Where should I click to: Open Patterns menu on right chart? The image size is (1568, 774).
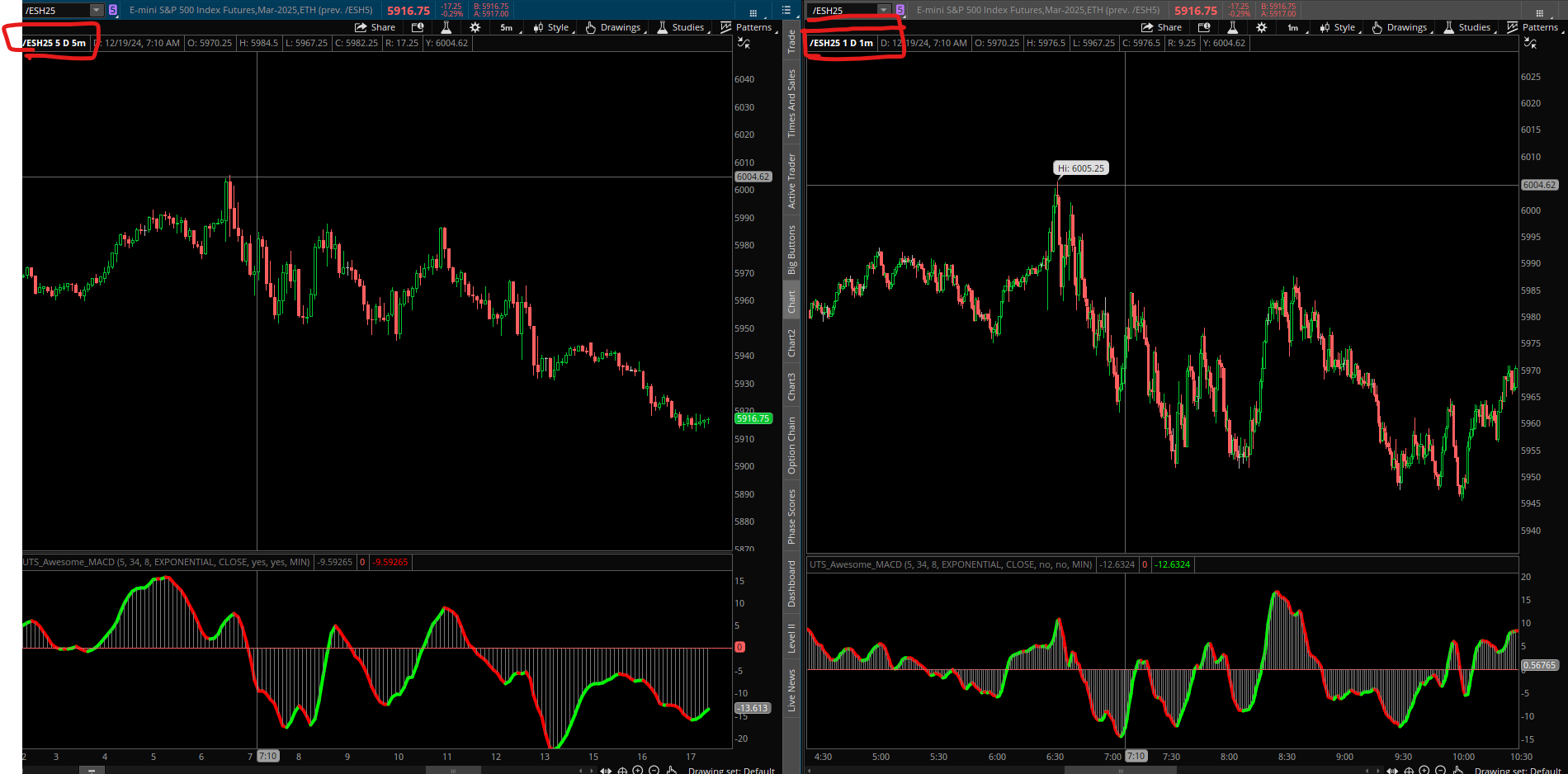click(1533, 27)
